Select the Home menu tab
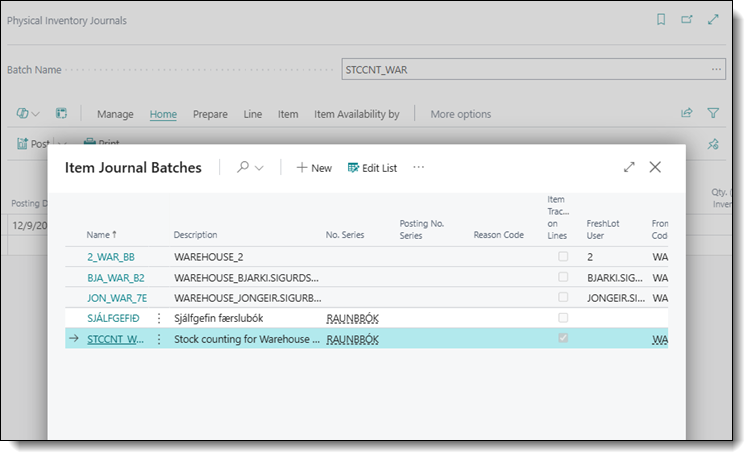 click(163, 114)
